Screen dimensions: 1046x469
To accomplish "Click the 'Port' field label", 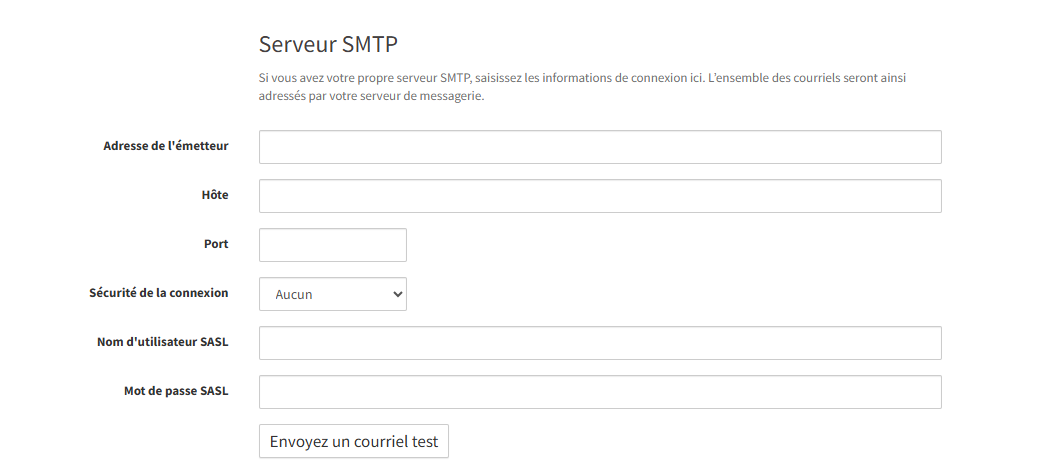I will [x=216, y=244].
